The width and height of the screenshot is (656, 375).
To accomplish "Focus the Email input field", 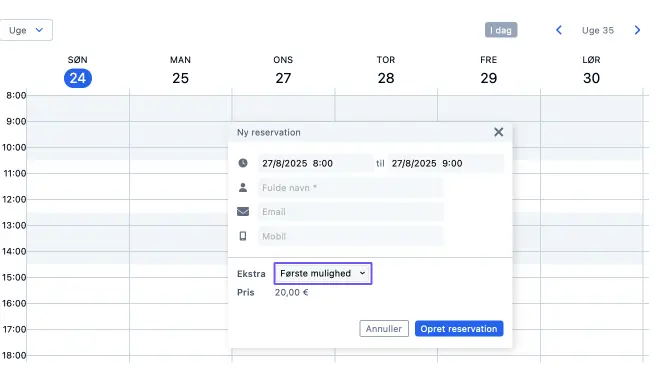I will point(351,212).
